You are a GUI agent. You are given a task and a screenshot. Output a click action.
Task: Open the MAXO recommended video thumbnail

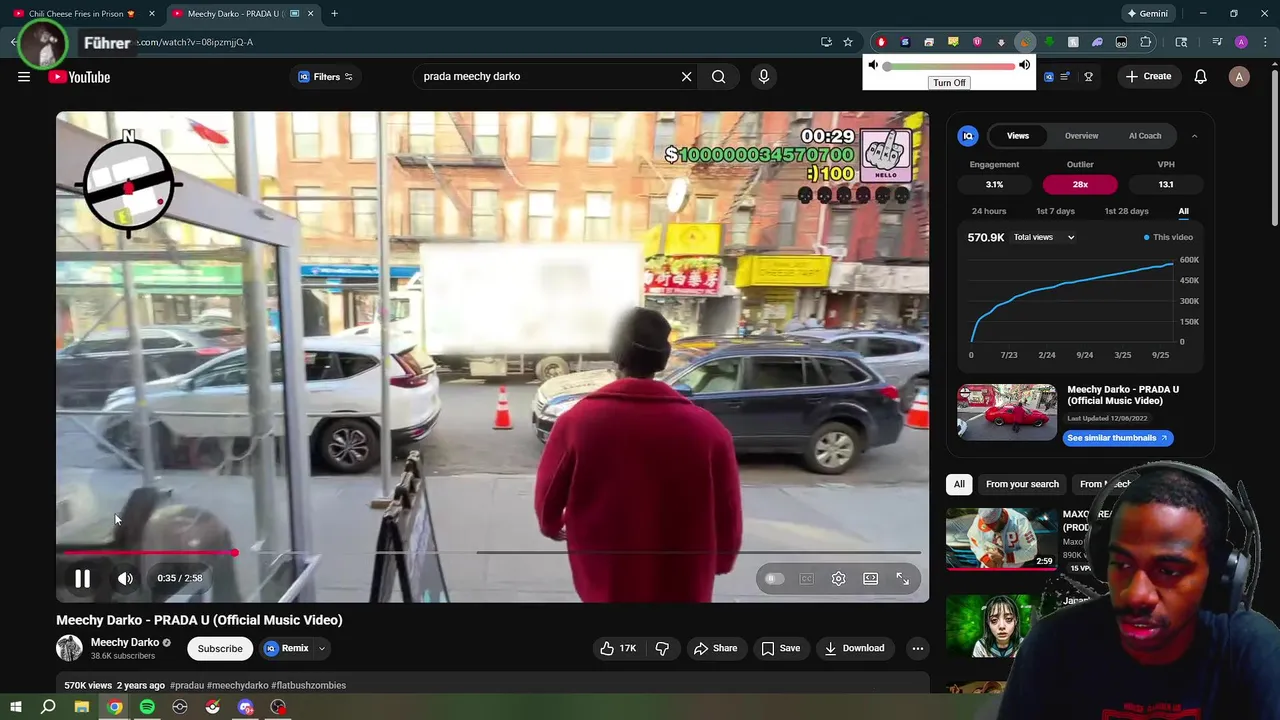click(1001, 538)
